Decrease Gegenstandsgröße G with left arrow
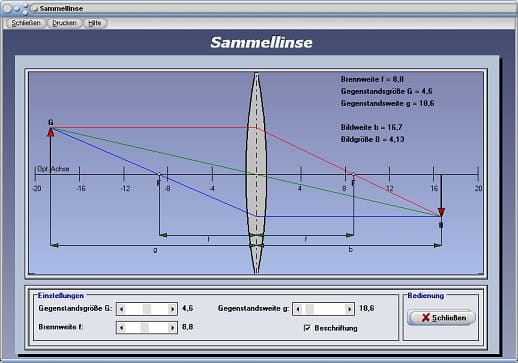 121,309
